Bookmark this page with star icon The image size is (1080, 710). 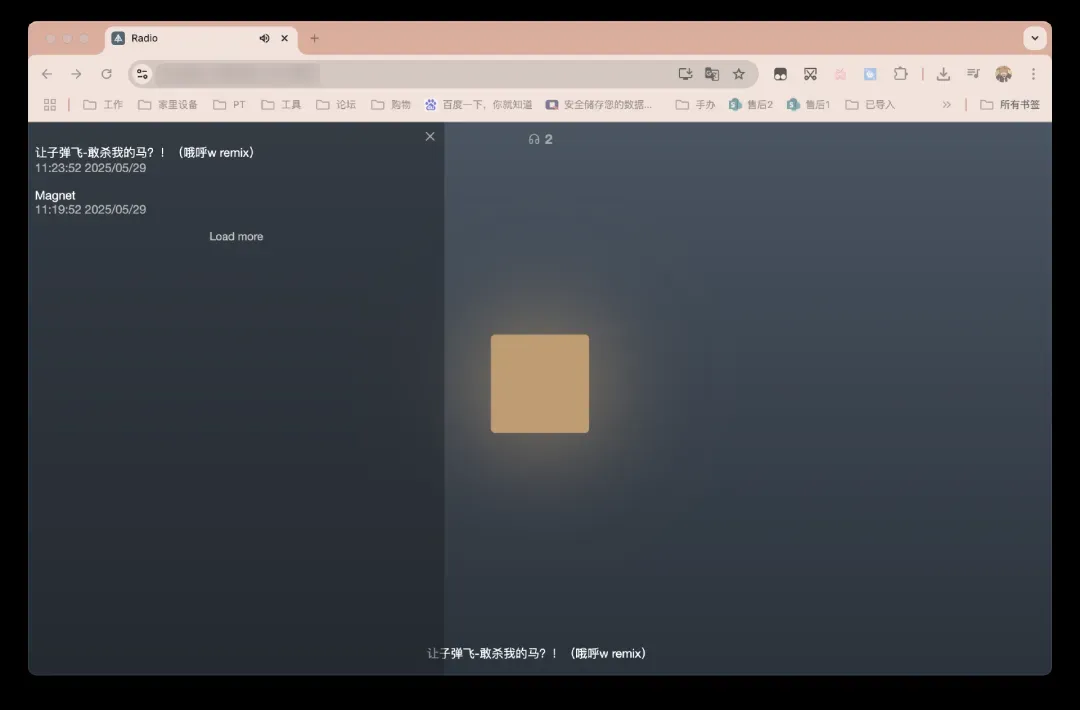click(739, 74)
